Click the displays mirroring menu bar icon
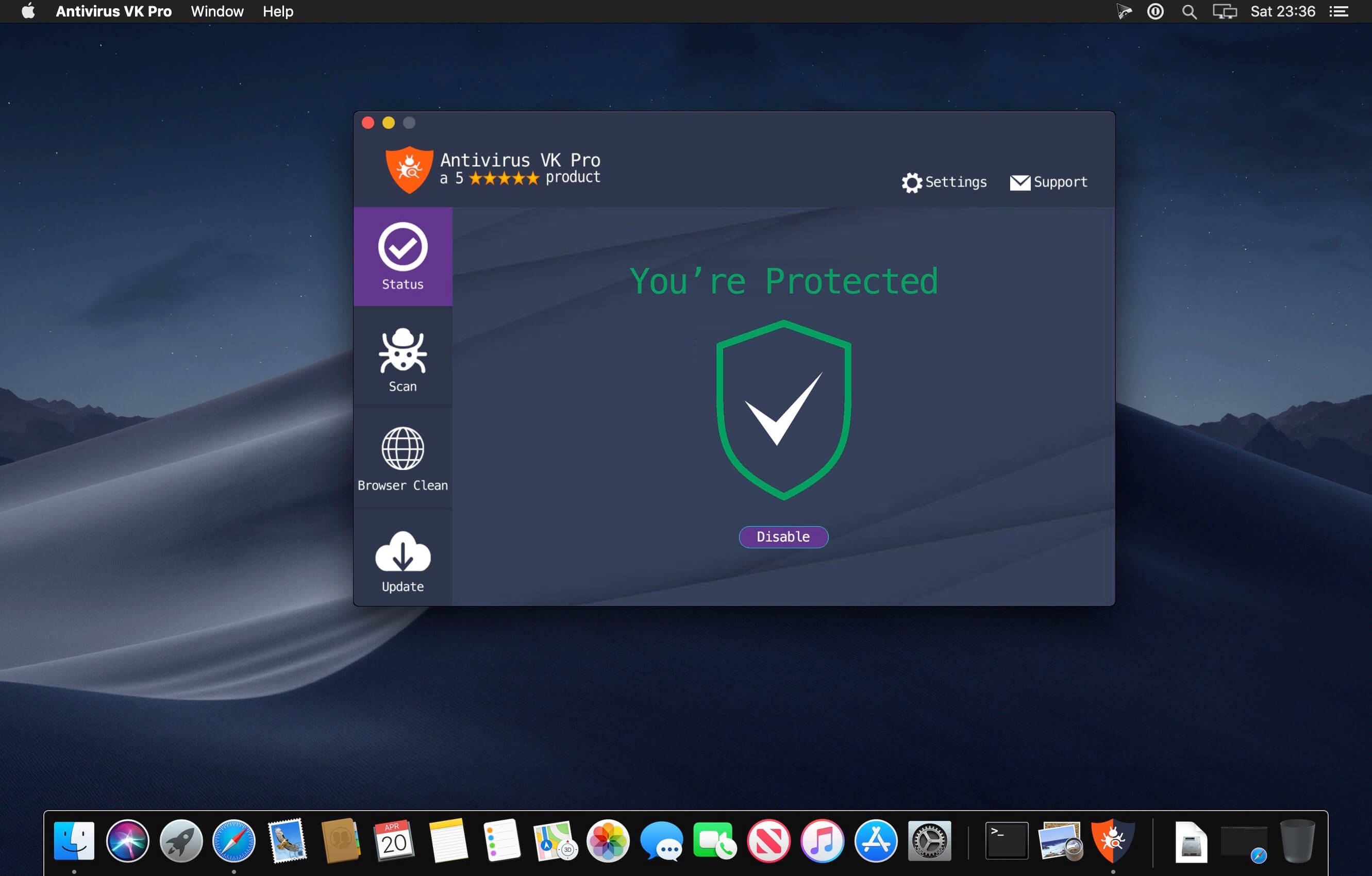1372x876 pixels. pyautogui.click(x=1225, y=11)
